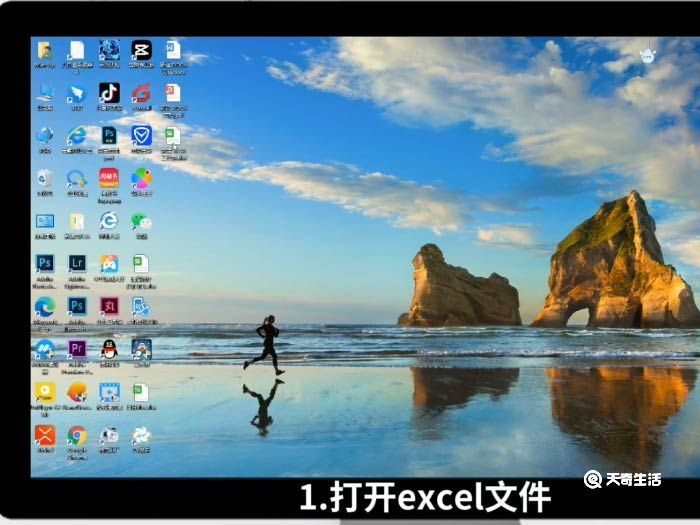This screenshot has height=525, width=700.
Task: Open the user folder desktop icon
Action: point(45,50)
